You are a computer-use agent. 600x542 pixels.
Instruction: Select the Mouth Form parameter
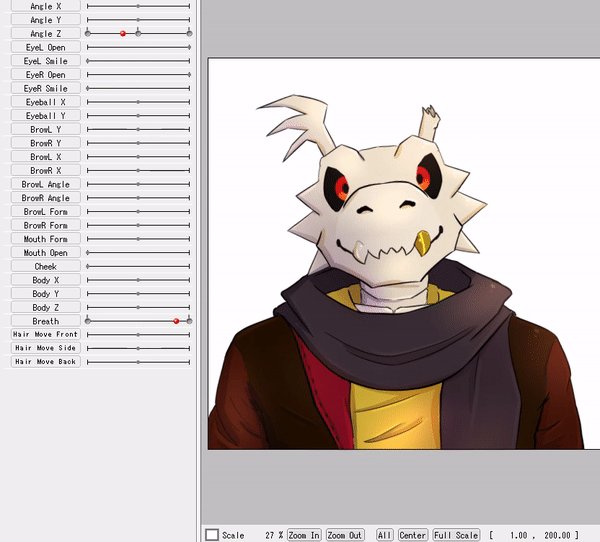tap(46, 239)
